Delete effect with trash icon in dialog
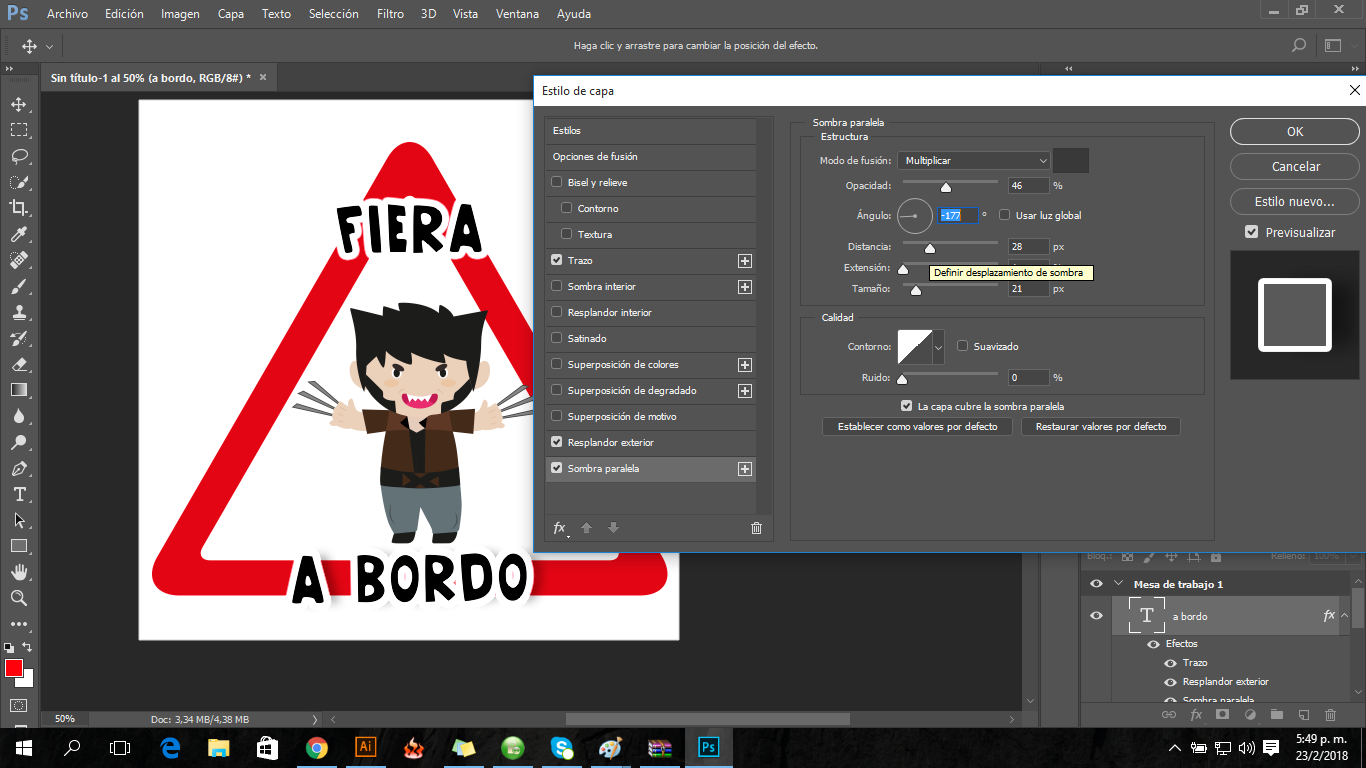The height and width of the screenshot is (768, 1366). (756, 528)
